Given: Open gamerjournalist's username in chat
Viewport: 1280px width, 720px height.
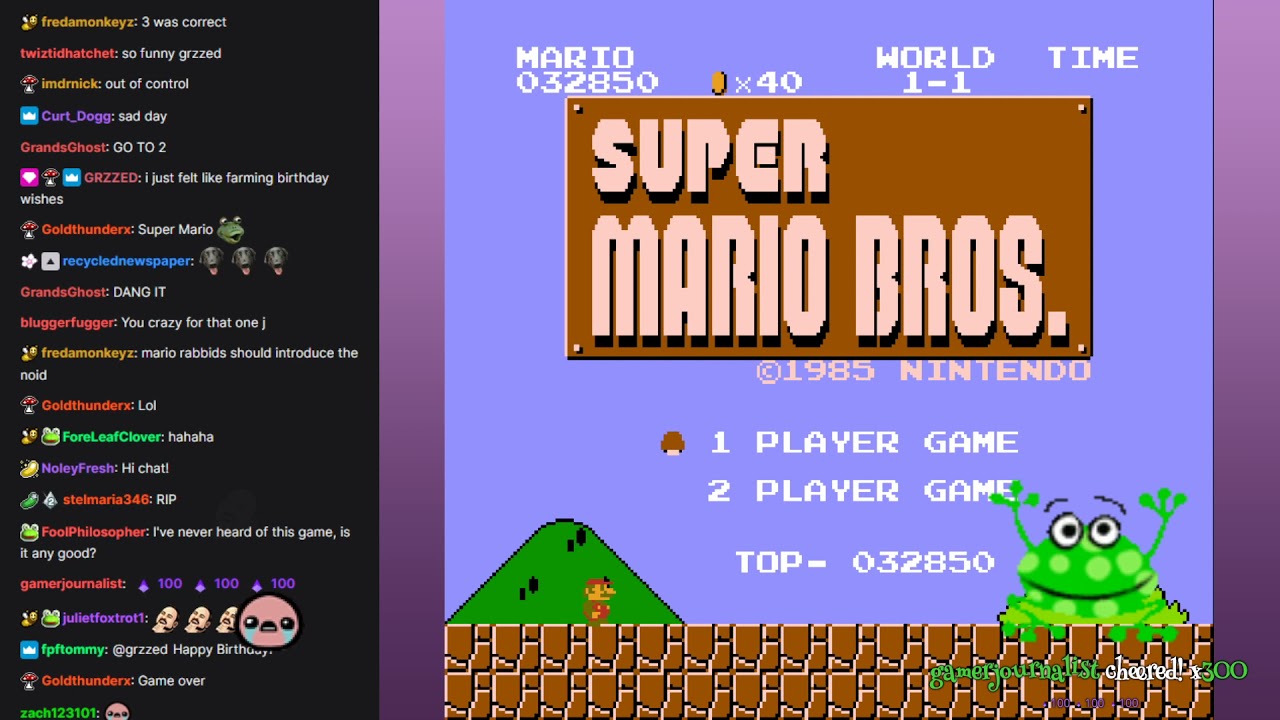Looking at the screenshot, I should [x=72, y=584].
